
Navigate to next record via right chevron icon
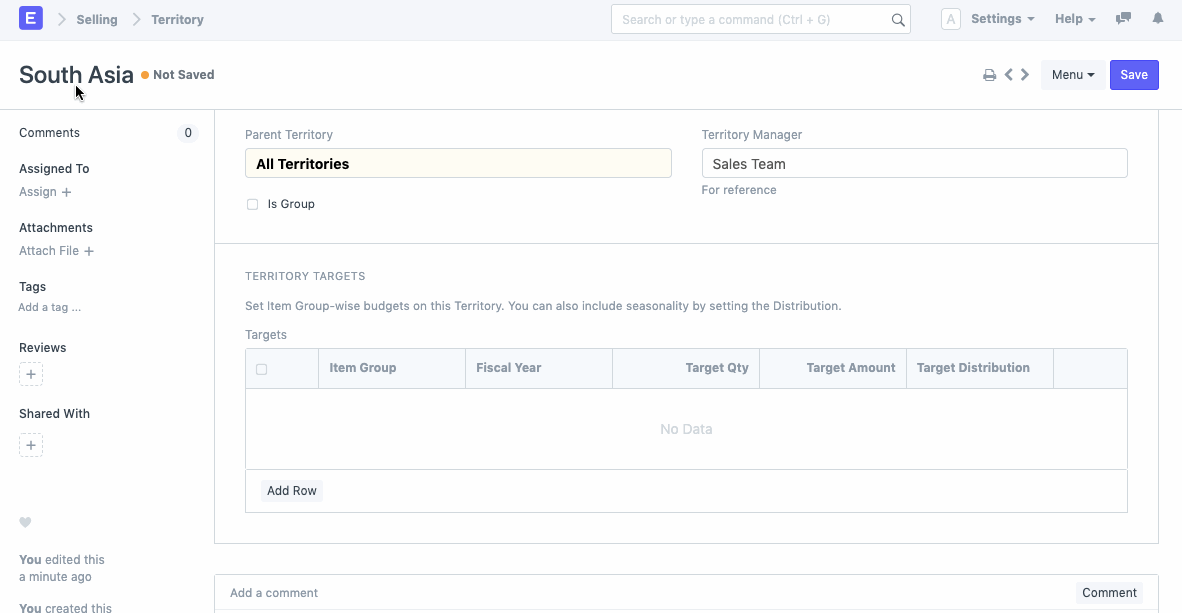click(x=1024, y=74)
